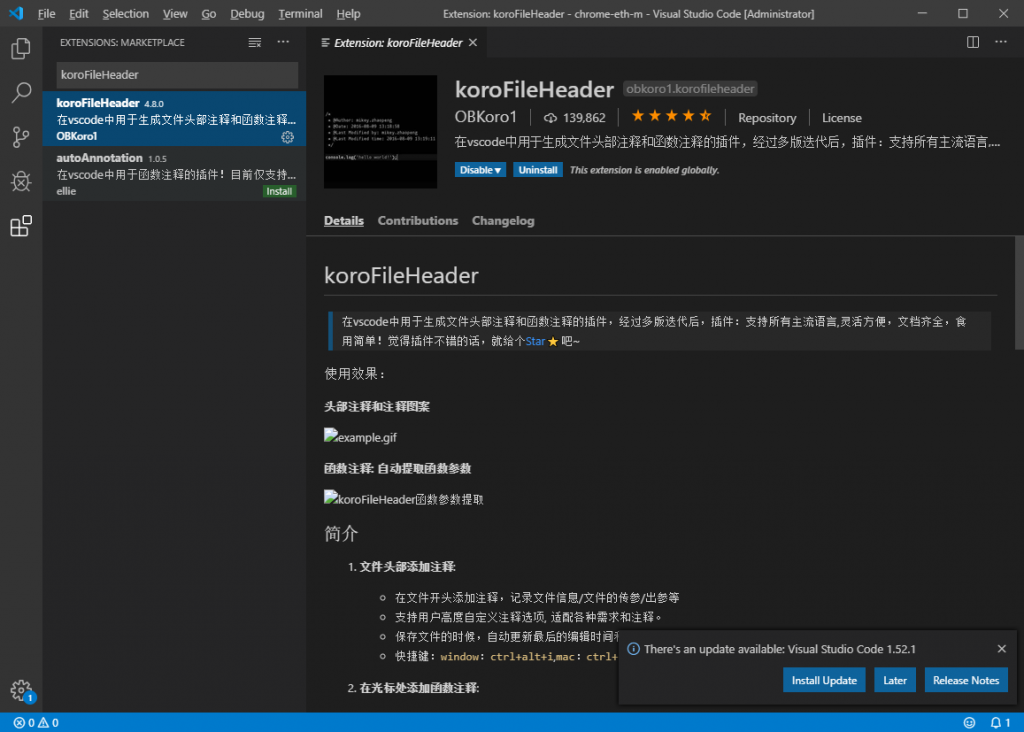The height and width of the screenshot is (732, 1024).
Task: Click the koroFileHeader README heading
Action: tap(401, 275)
